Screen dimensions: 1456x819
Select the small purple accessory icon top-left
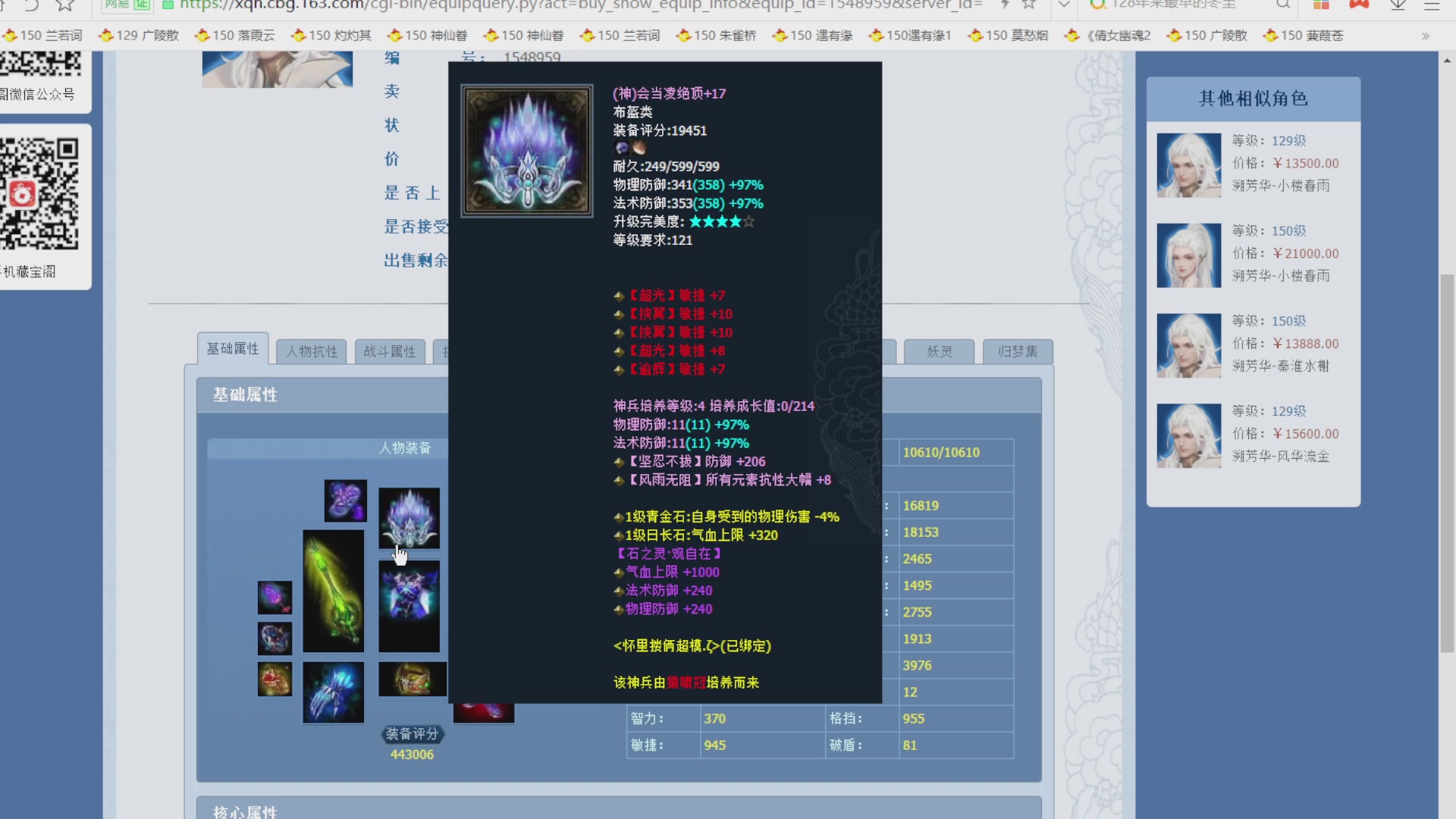344,500
